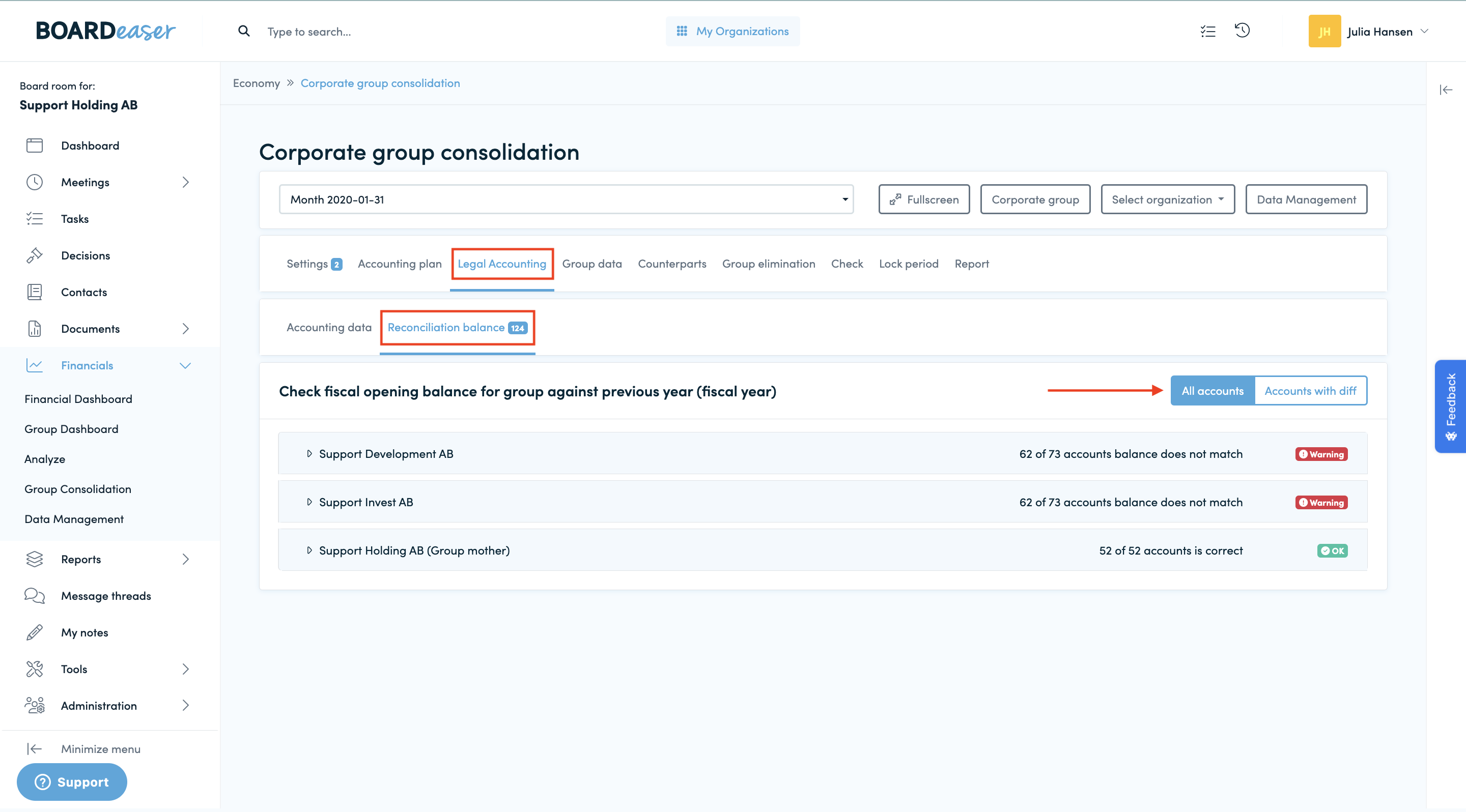Image resolution: width=1466 pixels, height=812 pixels.
Task: Click the Dashboard sidebar icon
Action: point(34,146)
